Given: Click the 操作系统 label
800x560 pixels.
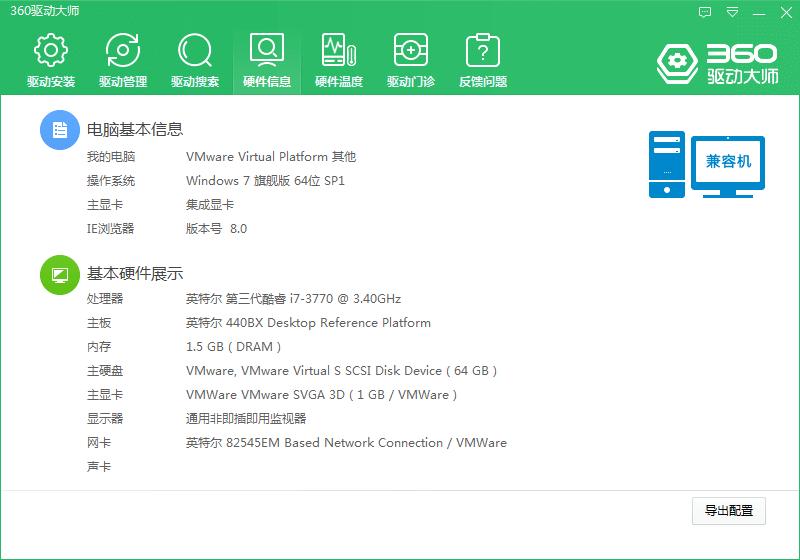Looking at the screenshot, I should coord(111,181).
